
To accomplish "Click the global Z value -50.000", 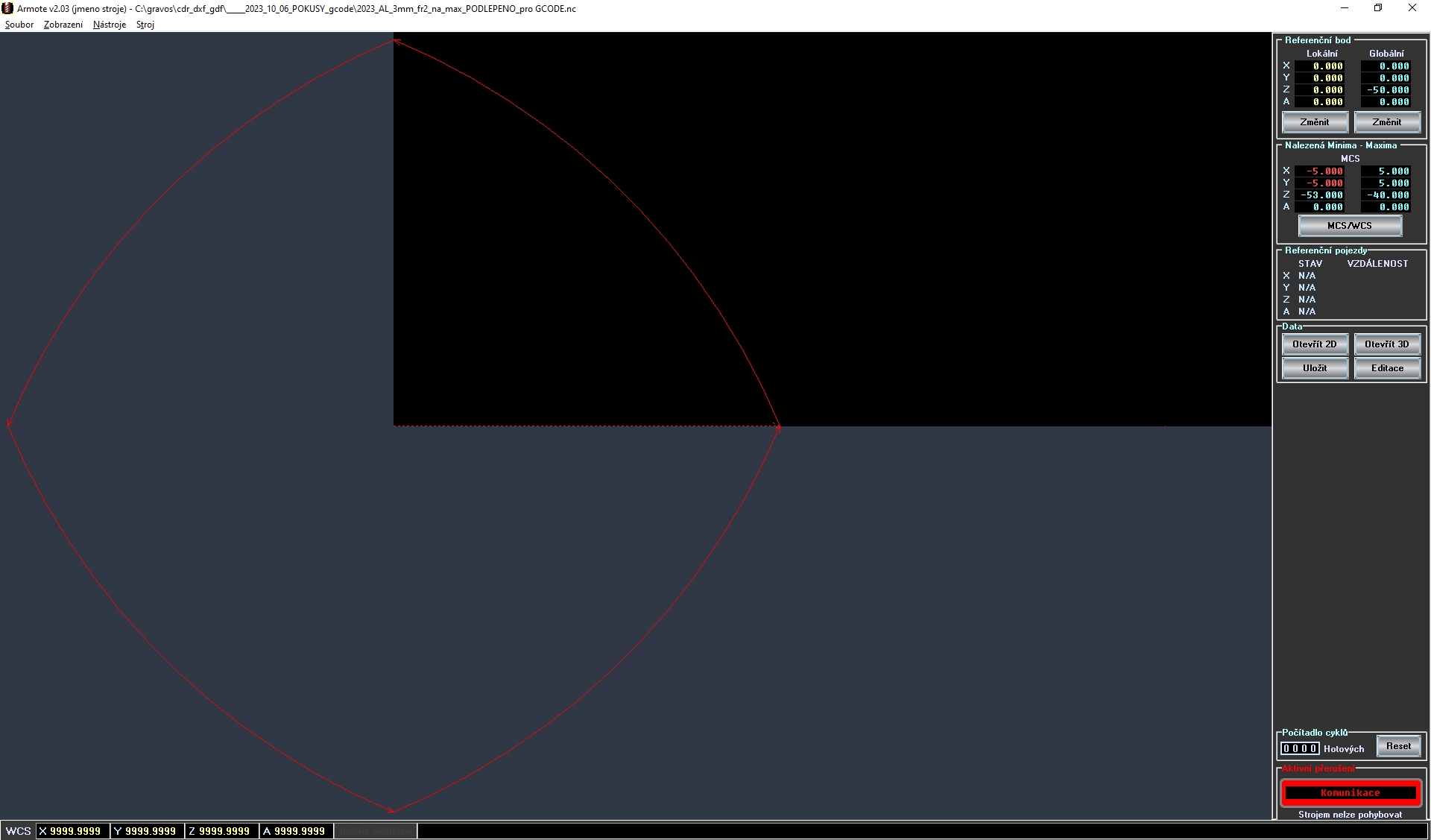I will point(1386,90).
